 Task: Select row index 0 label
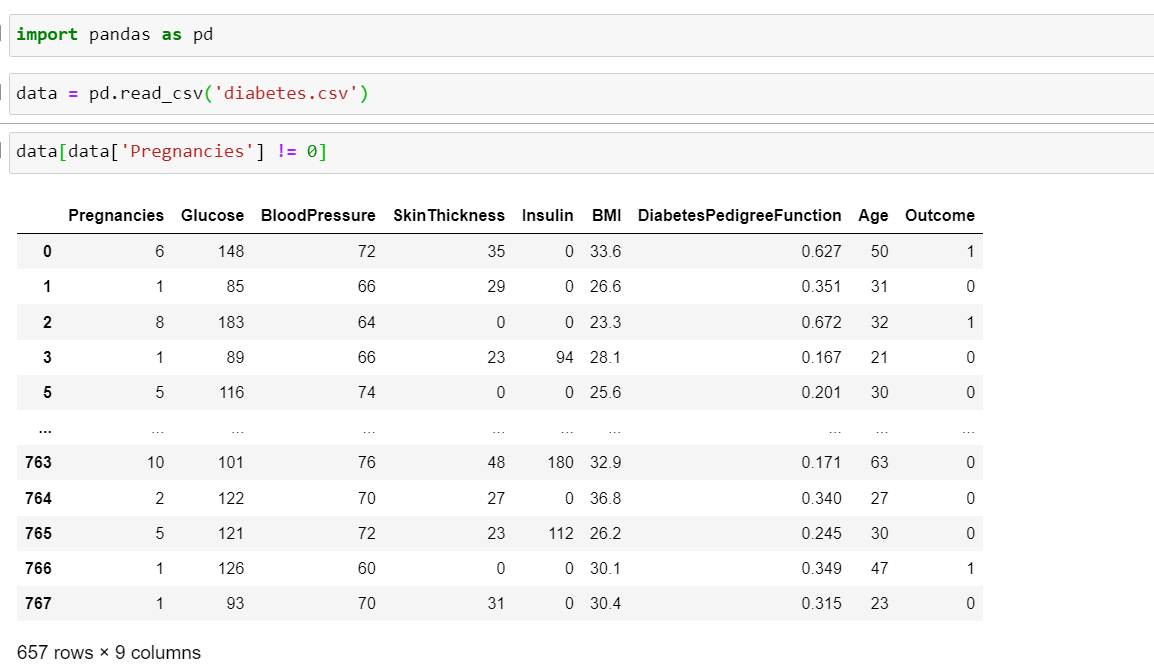pos(47,252)
